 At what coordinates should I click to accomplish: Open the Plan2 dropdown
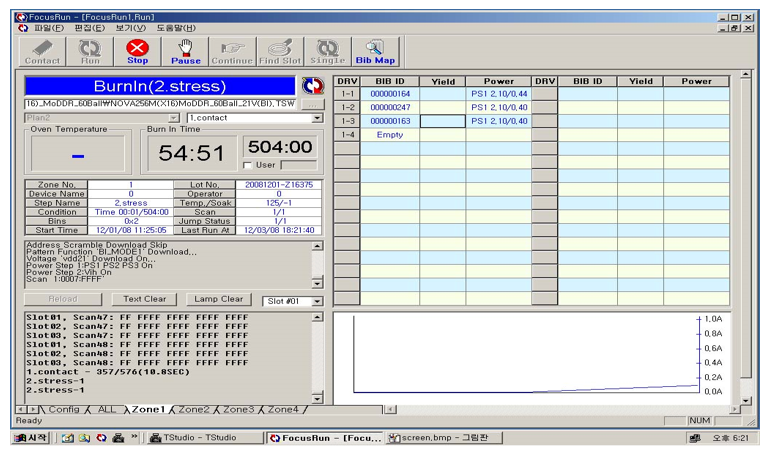[174, 118]
